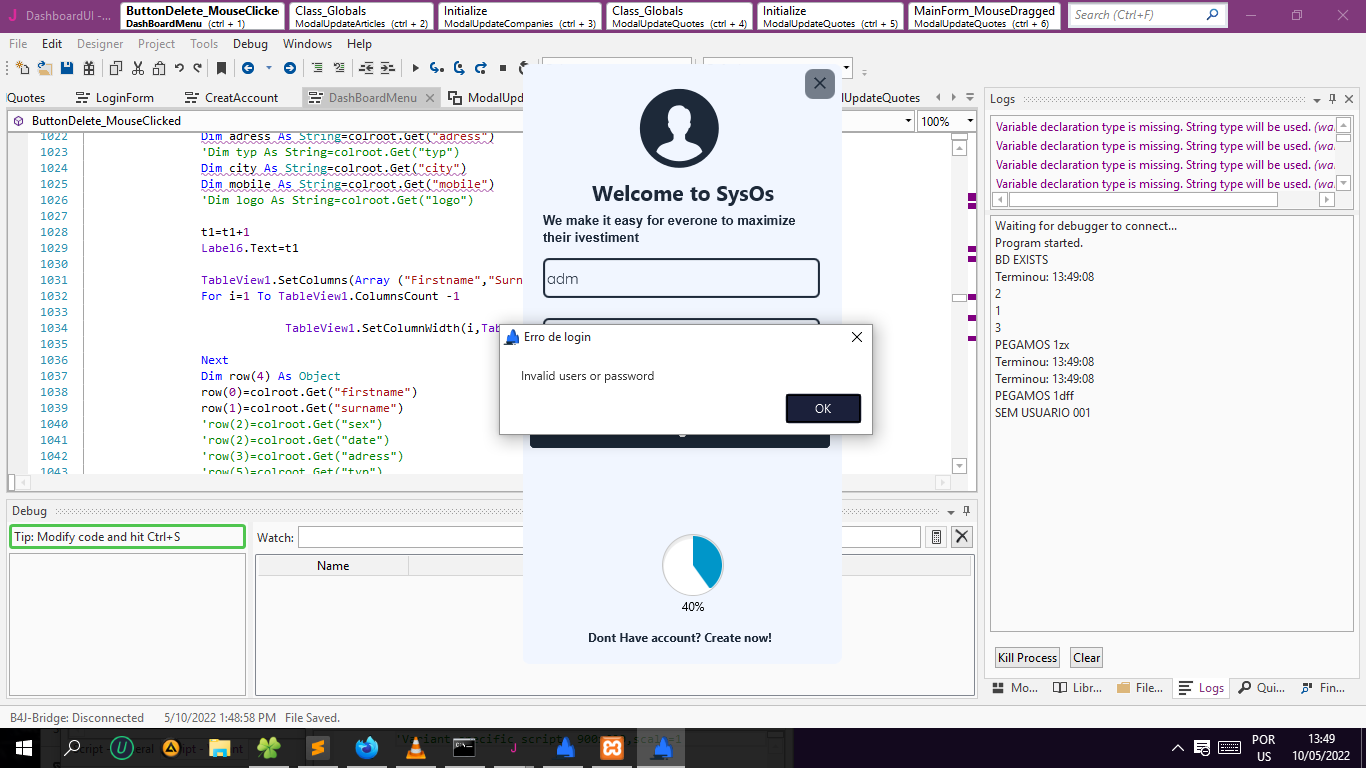Open the Debug menu

pos(250,44)
